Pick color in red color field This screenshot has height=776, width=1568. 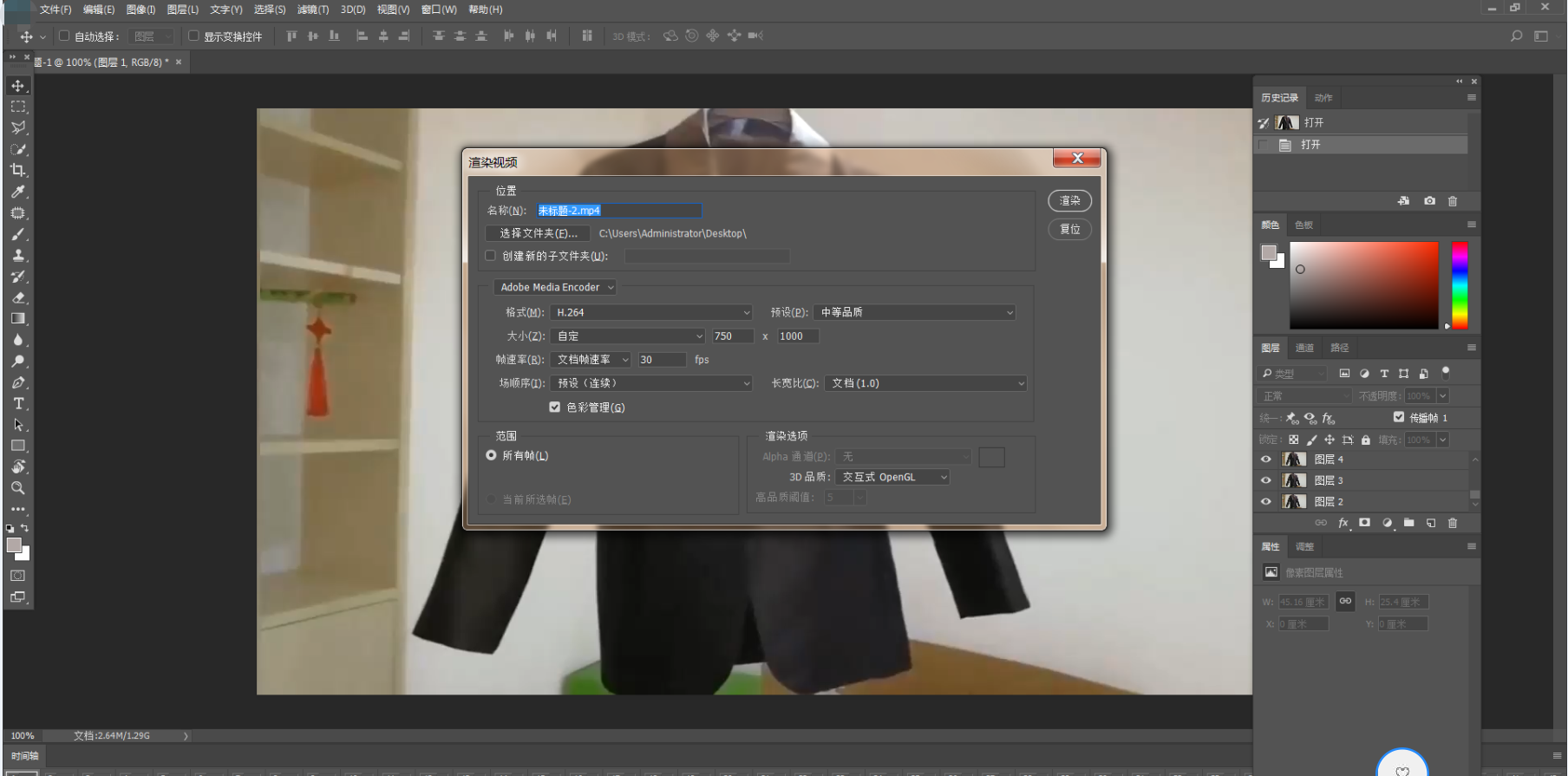tap(1364, 285)
